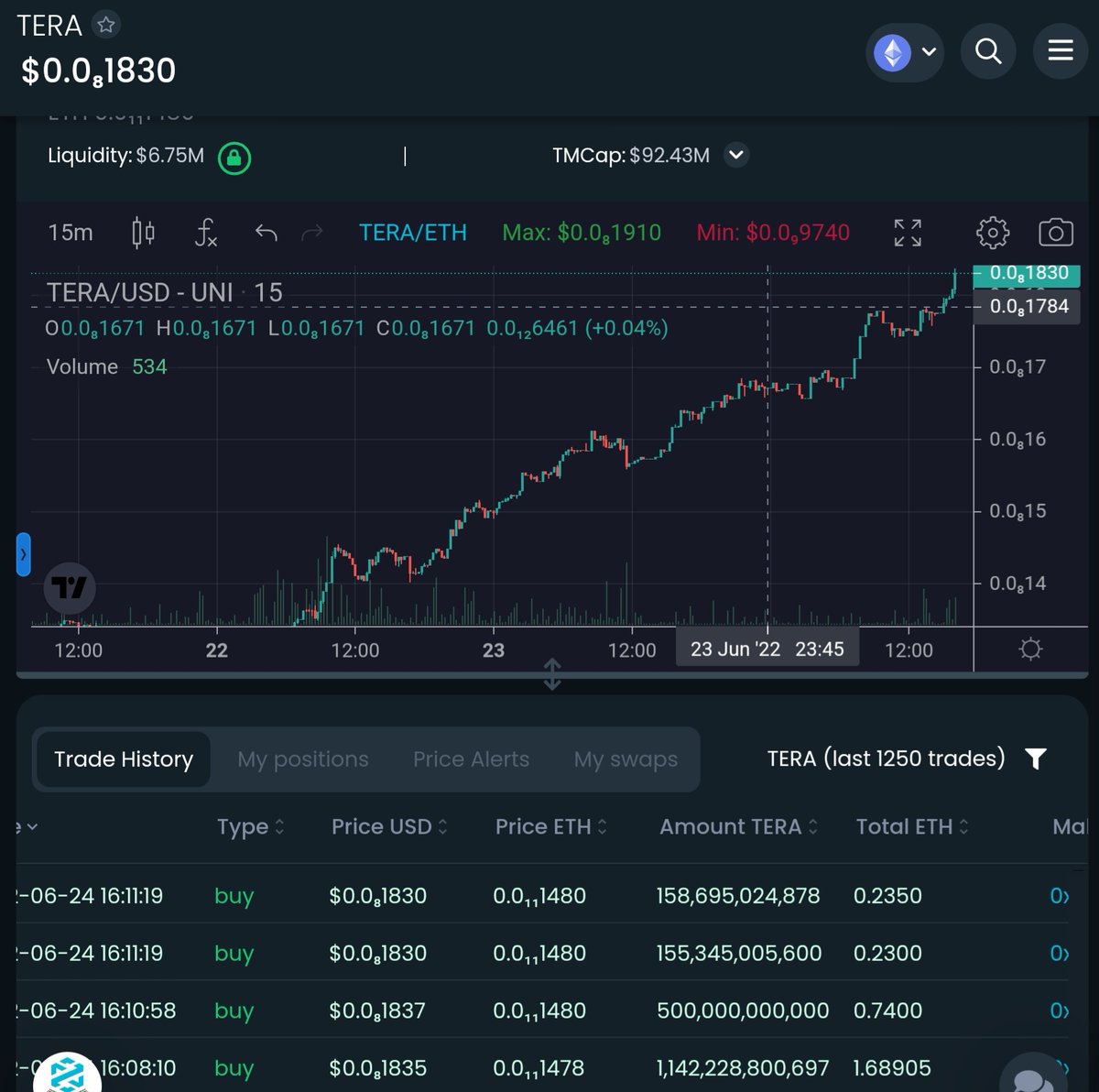Click the 23 Jun '22 23:45 time marker
The width and height of the screenshot is (1099, 1092).
[x=767, y=650]
